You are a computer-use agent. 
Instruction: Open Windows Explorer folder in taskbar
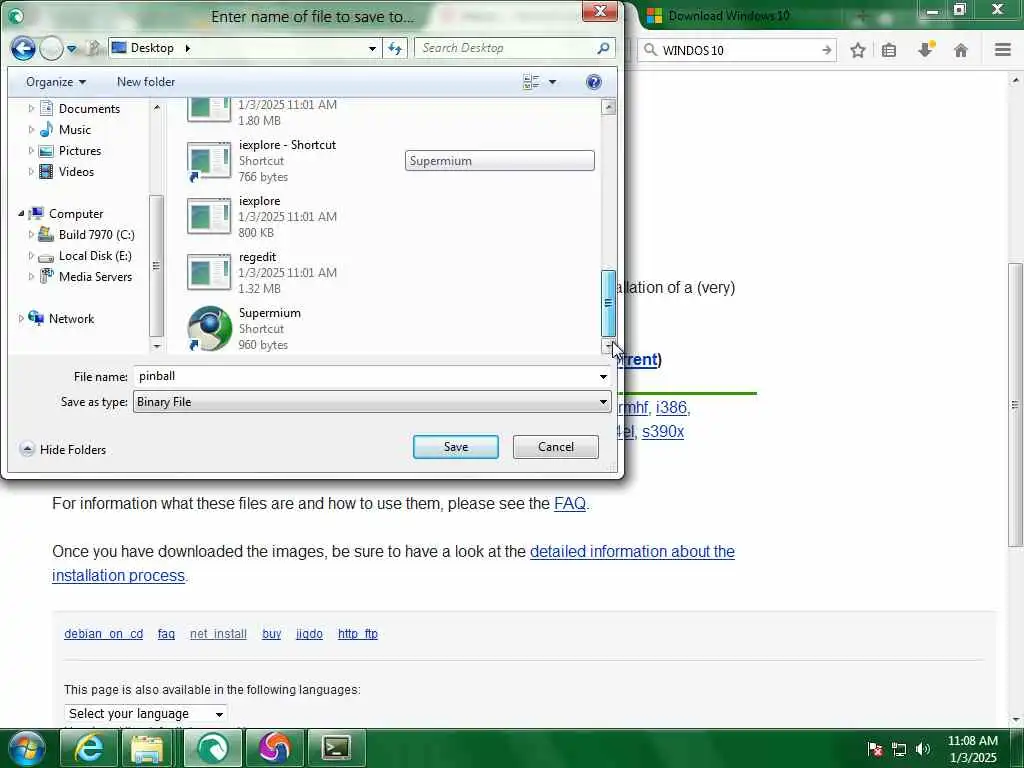coord(148,748)
